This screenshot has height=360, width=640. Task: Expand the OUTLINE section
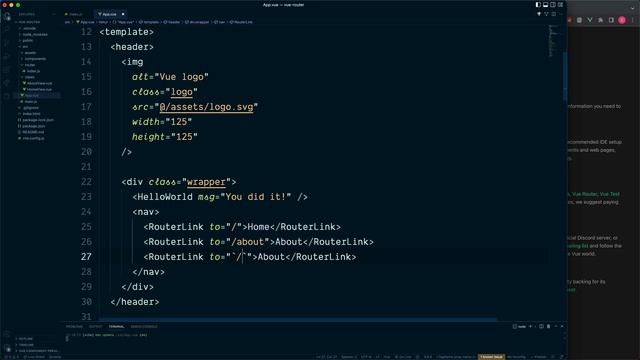25,339
